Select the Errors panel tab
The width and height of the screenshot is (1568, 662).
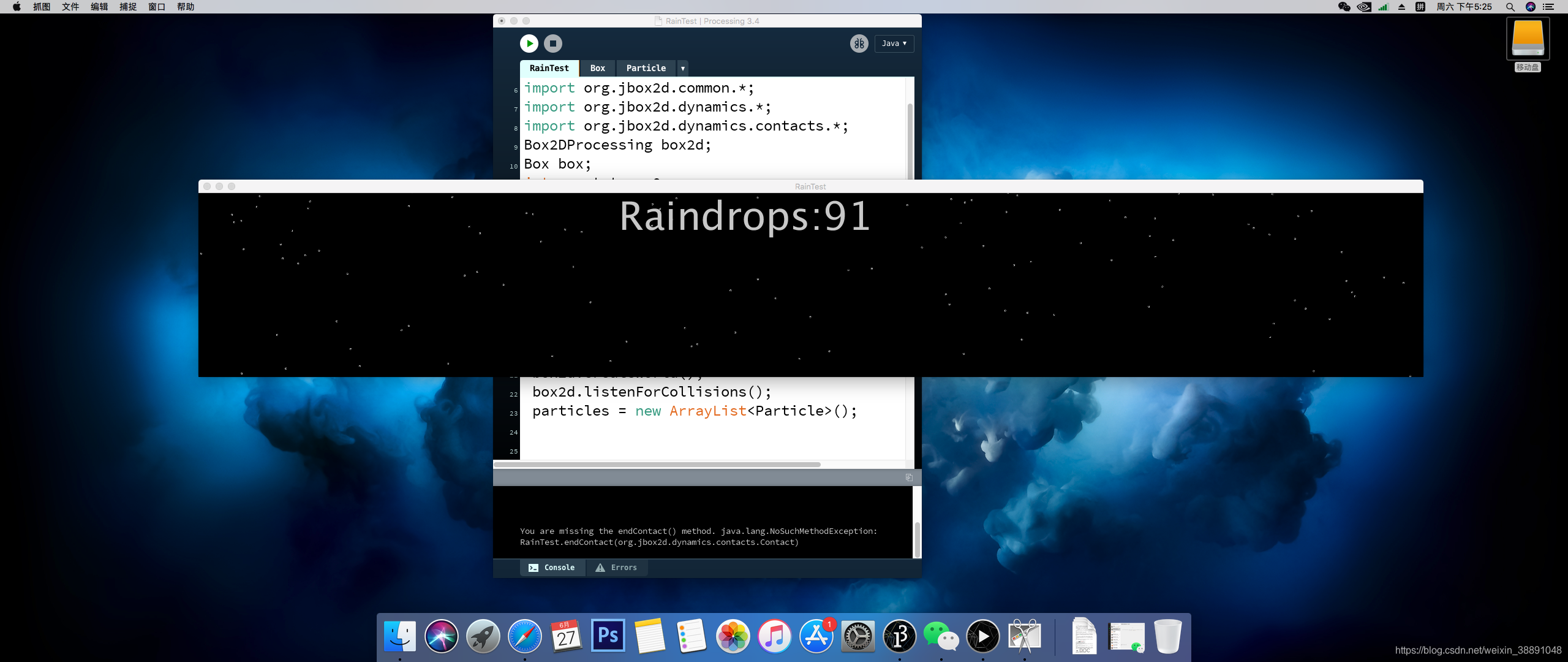617,568
